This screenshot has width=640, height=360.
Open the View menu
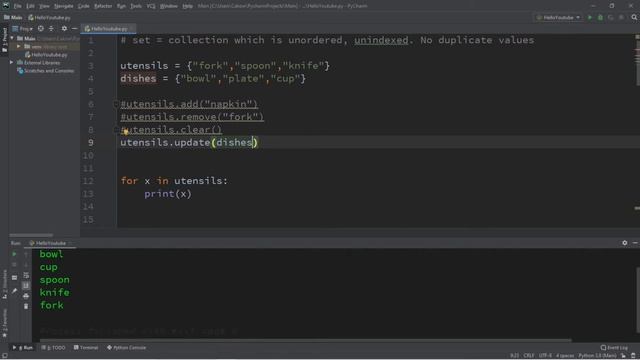[44, 6]
